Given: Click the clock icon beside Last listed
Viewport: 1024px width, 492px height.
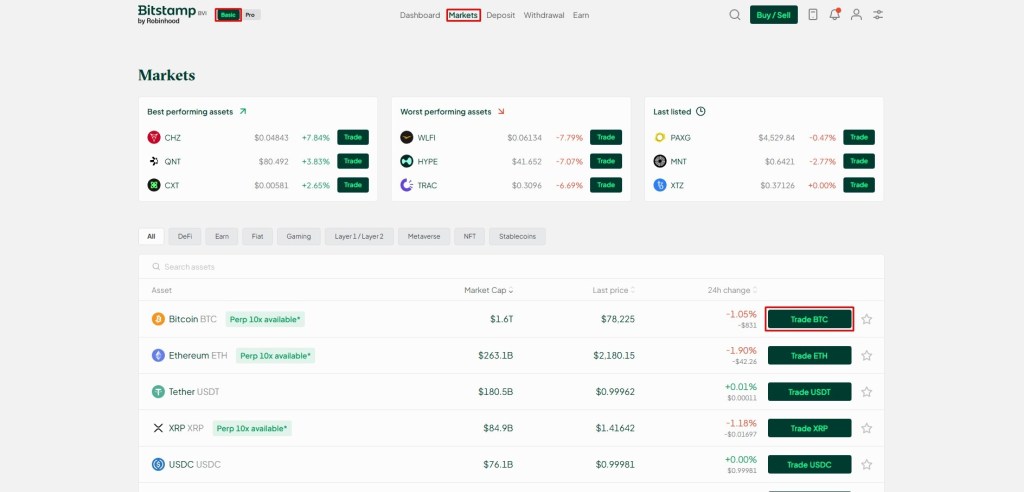Looking at the screenshot, I should click(701, 112).
